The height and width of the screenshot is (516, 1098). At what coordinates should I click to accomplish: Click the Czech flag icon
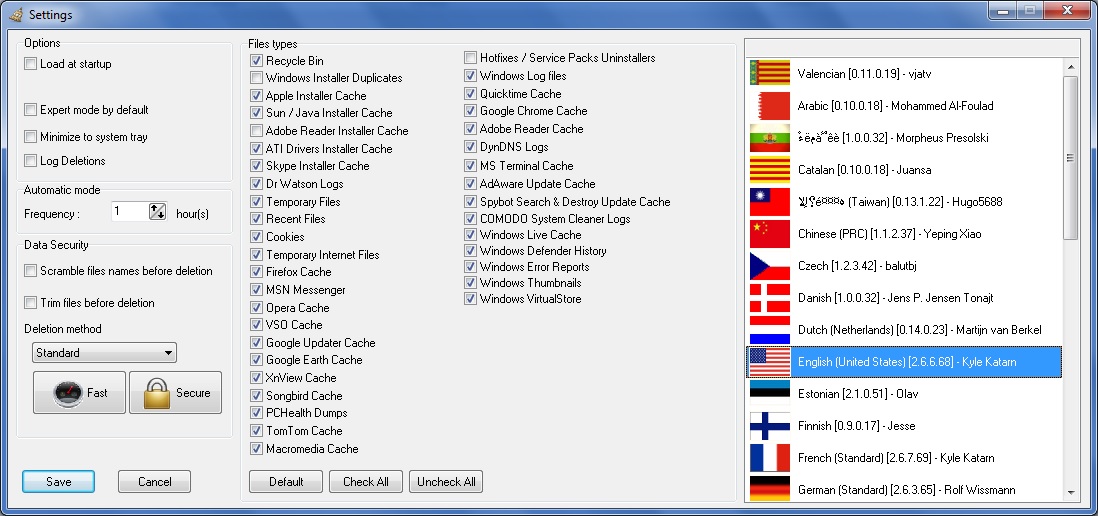(x=770, y=266)
